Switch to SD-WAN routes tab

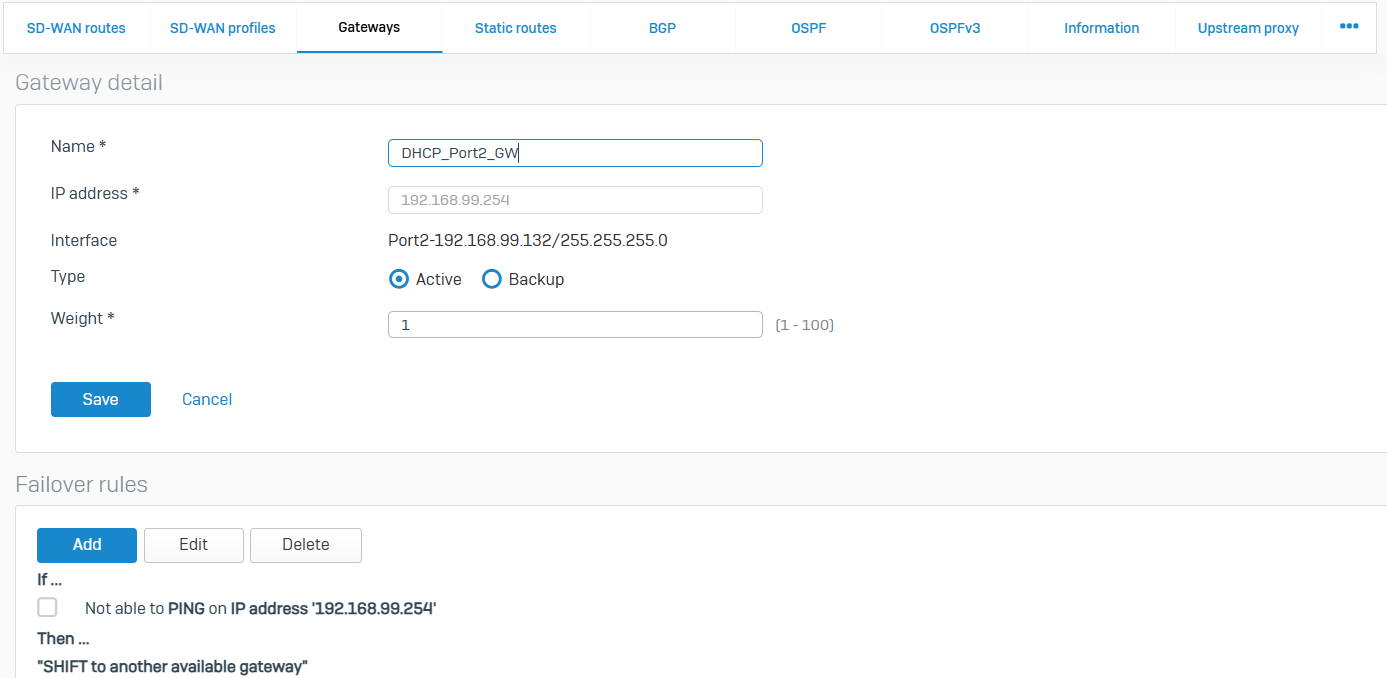[76, 28]
